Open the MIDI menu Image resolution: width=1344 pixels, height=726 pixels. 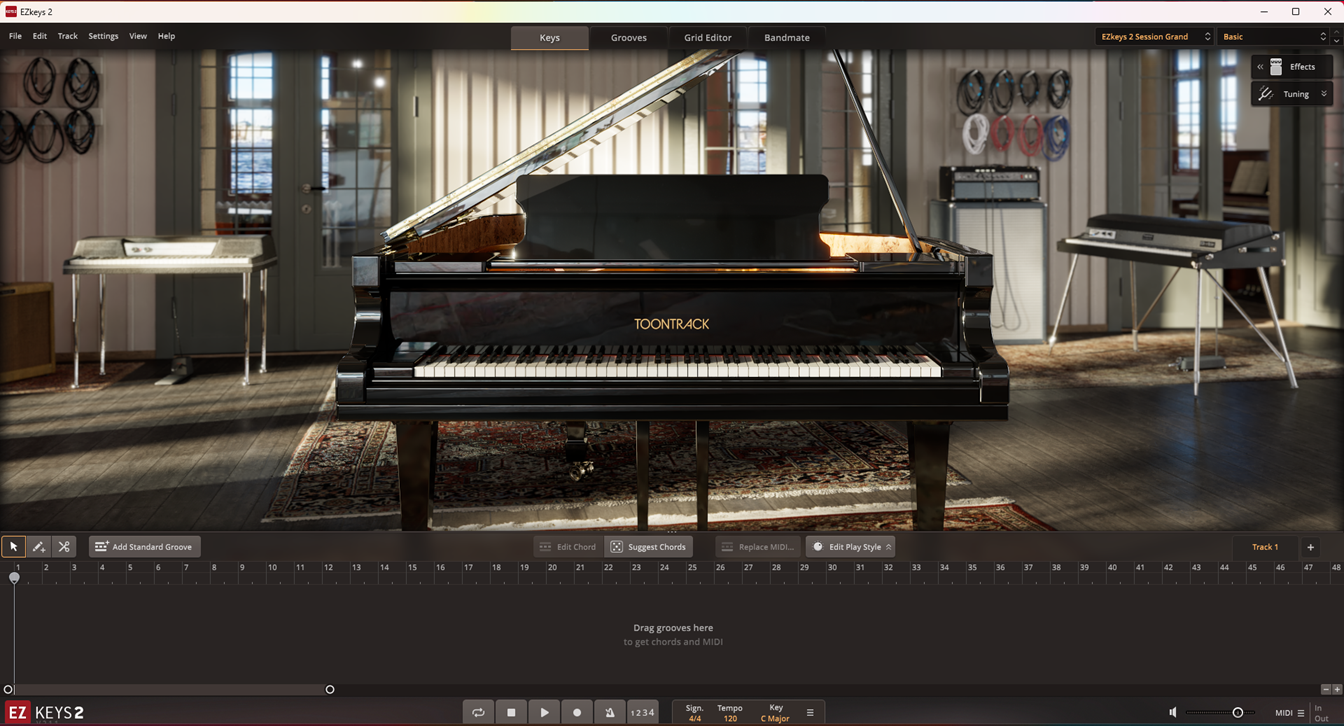[x=1289, y=713]
